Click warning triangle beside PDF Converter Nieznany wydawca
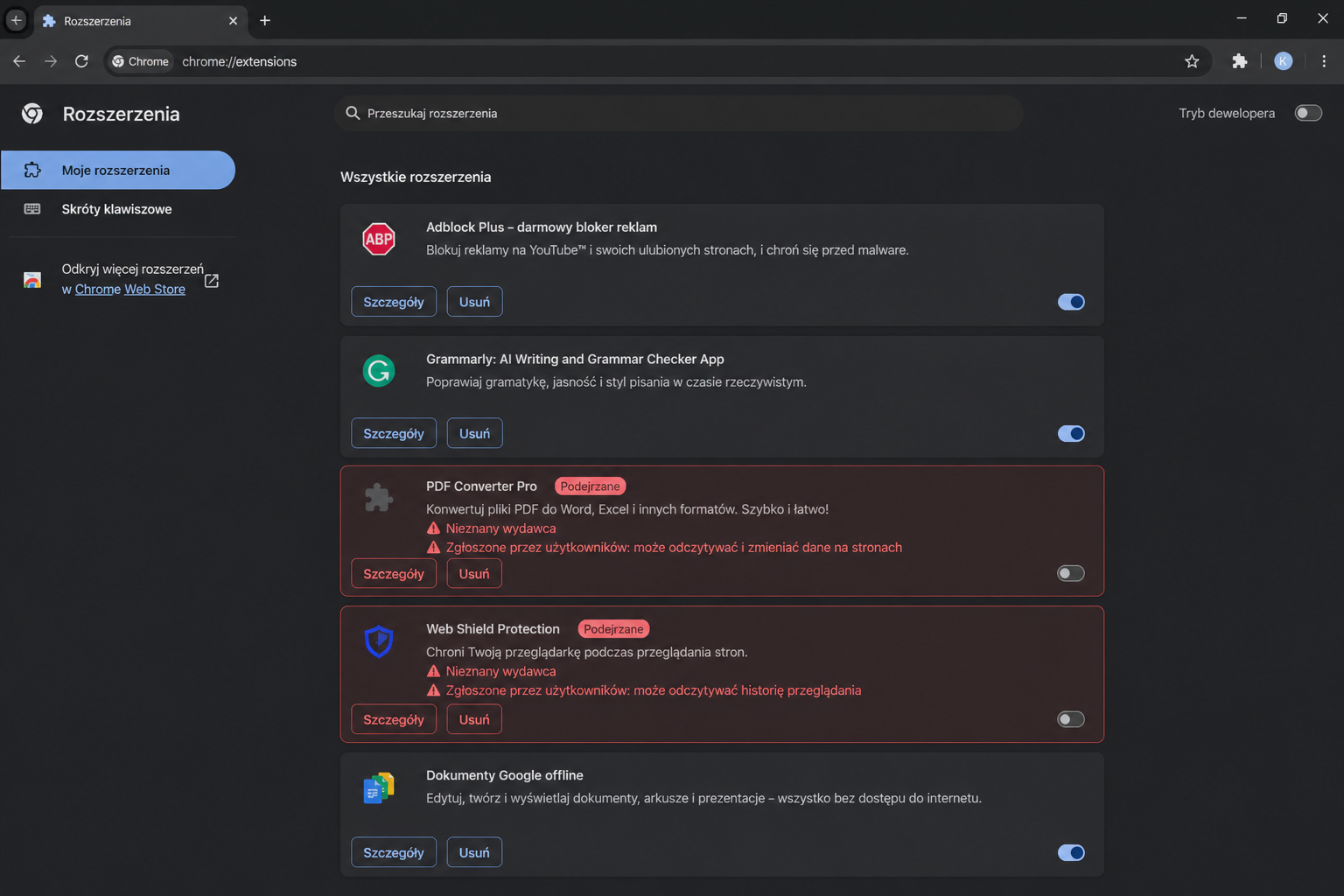The image size is (1344, 896). (433, 528)
